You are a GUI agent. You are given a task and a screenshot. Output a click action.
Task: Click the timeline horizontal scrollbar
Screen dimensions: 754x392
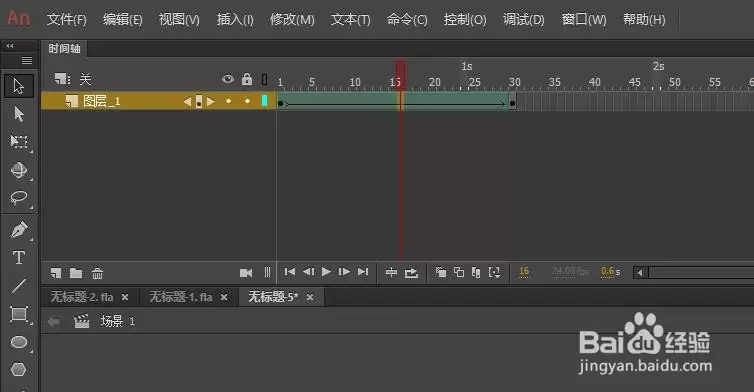tap(700, 273)
